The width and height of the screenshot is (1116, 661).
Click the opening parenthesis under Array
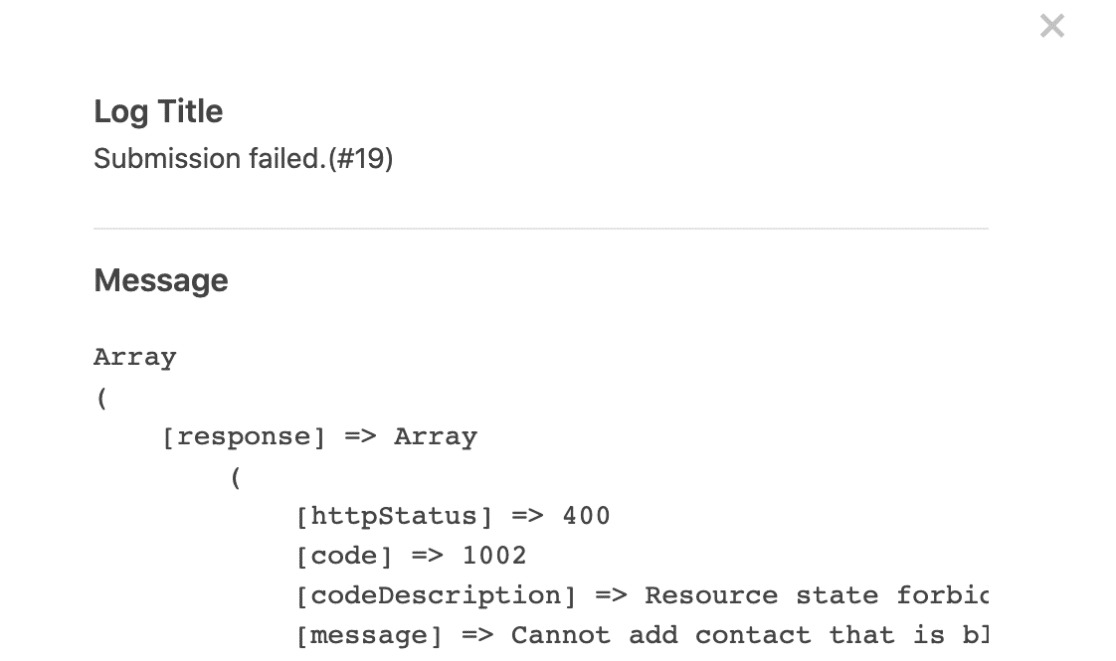coord(102,398)
